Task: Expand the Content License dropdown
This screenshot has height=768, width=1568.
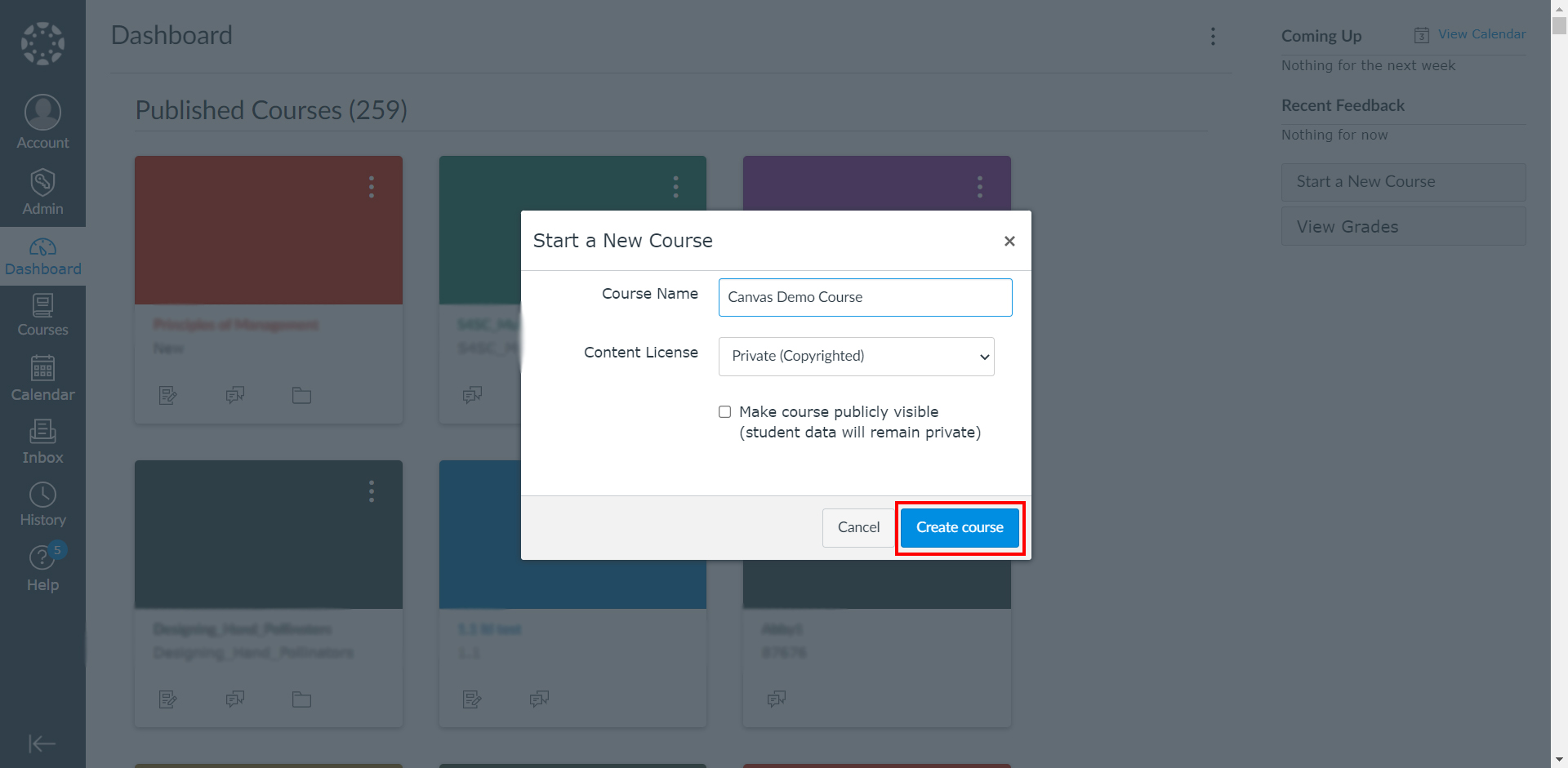Action: click(856, 357)
